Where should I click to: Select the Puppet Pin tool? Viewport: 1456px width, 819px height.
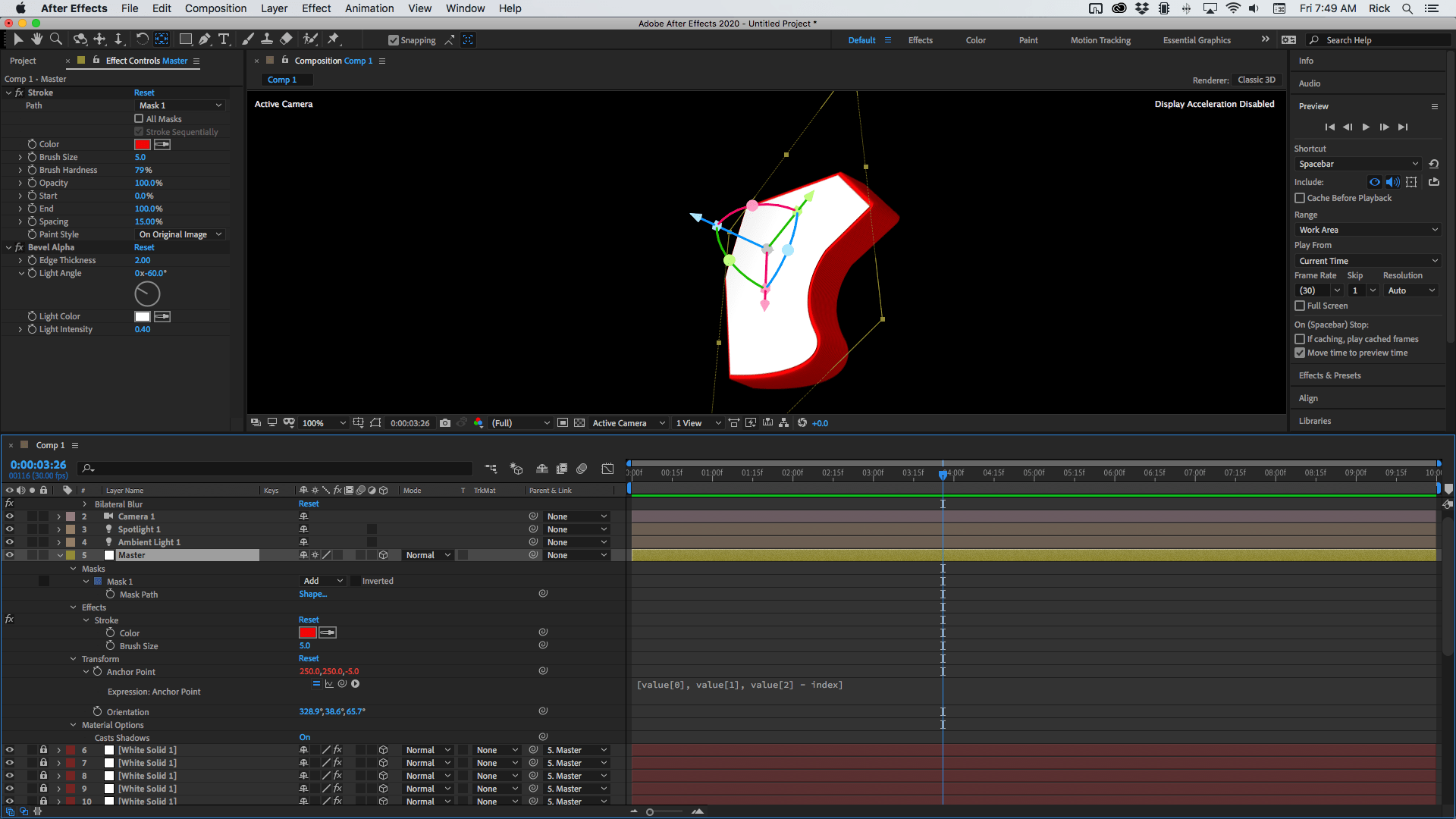click(334, 39)
